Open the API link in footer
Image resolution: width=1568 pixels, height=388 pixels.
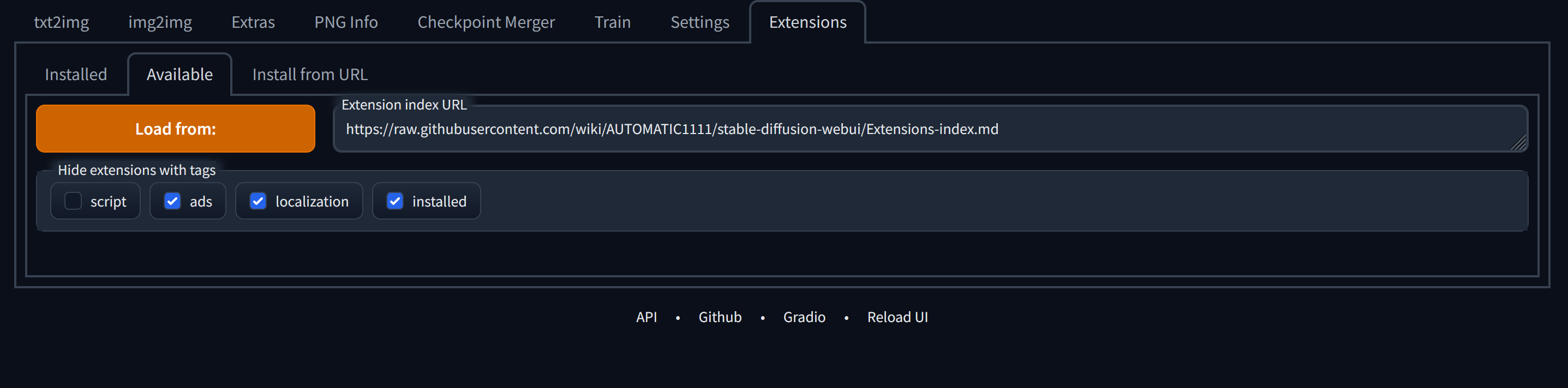(x=646, y=318)
